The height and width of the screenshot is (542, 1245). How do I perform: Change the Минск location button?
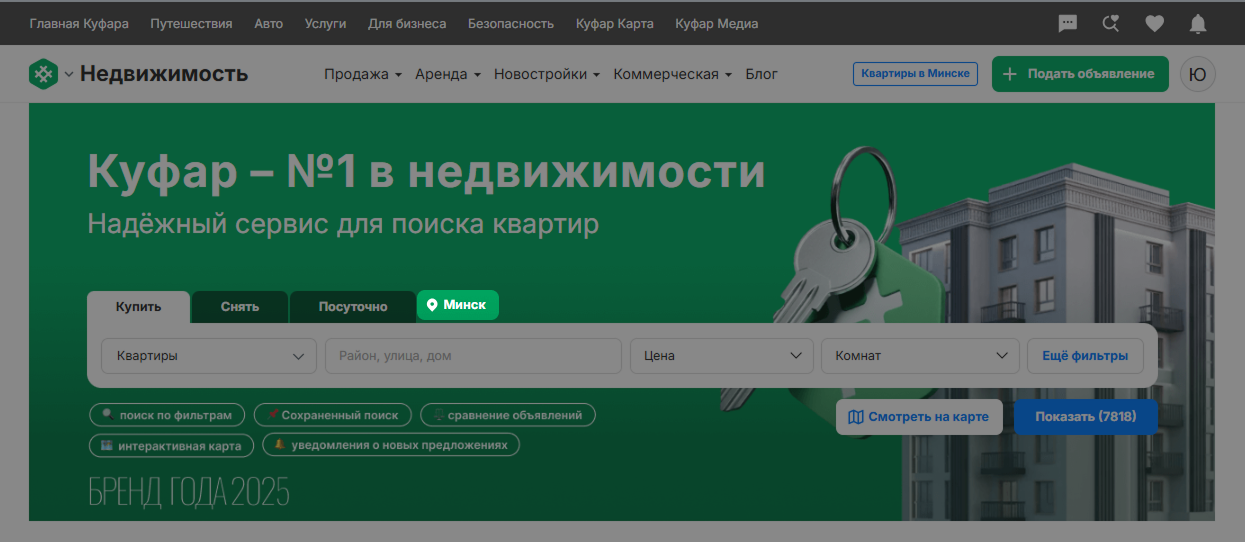click(x=457, y=305)
